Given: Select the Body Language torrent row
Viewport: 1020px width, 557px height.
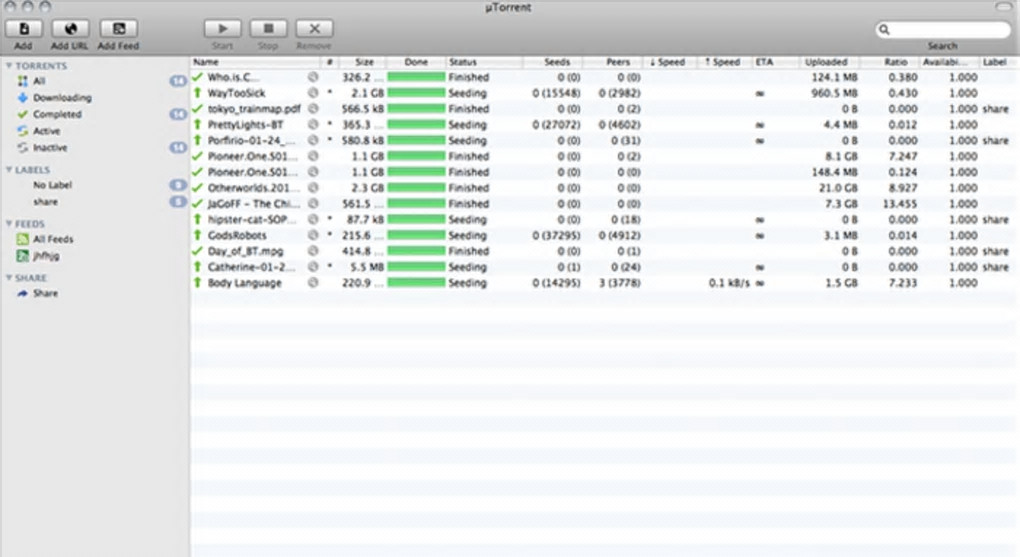Looking at the screenshot, I should (x=604, y=282).
